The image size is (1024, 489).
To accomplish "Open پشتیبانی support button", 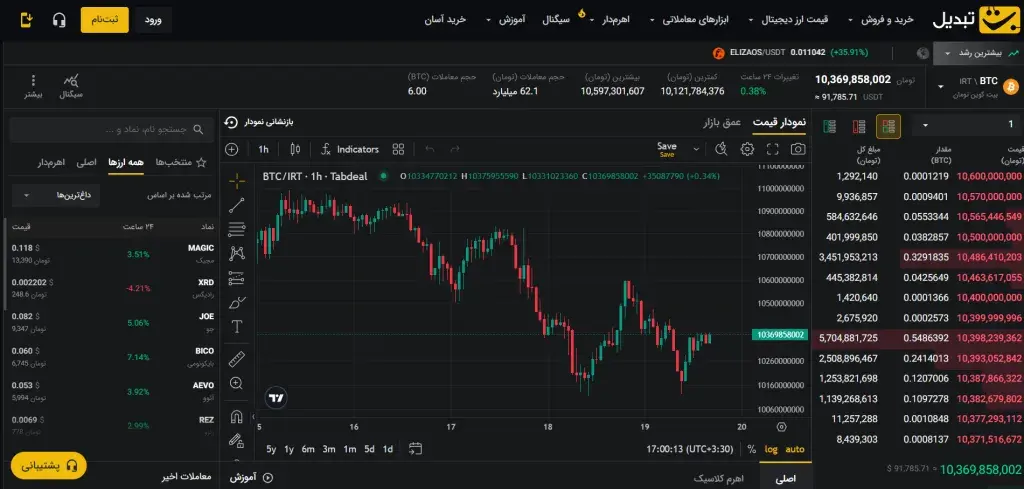I will (x=48, y=466).
